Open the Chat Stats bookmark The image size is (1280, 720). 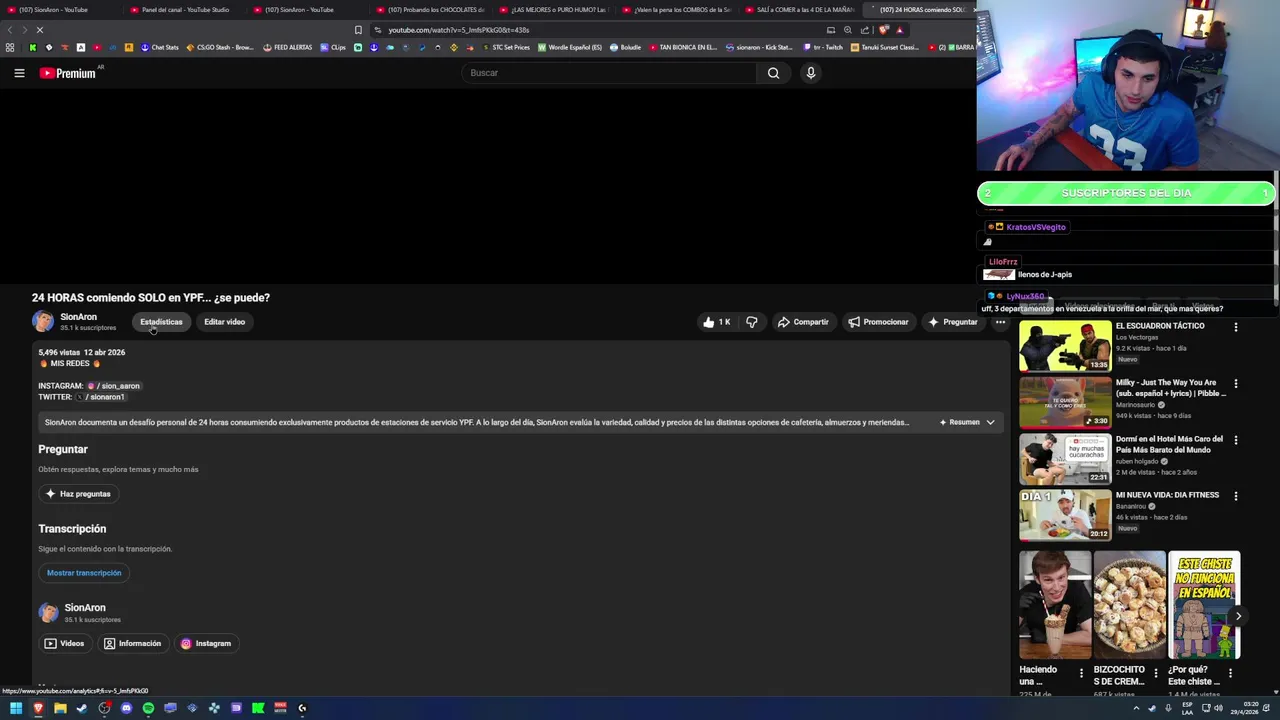click(x=160, y=47)
